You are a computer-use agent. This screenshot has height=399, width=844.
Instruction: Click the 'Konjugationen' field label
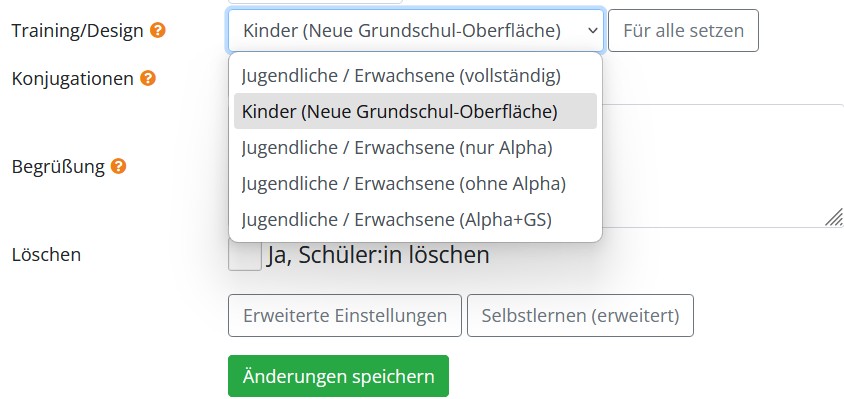pyautogui.click(x=73, y=79)
